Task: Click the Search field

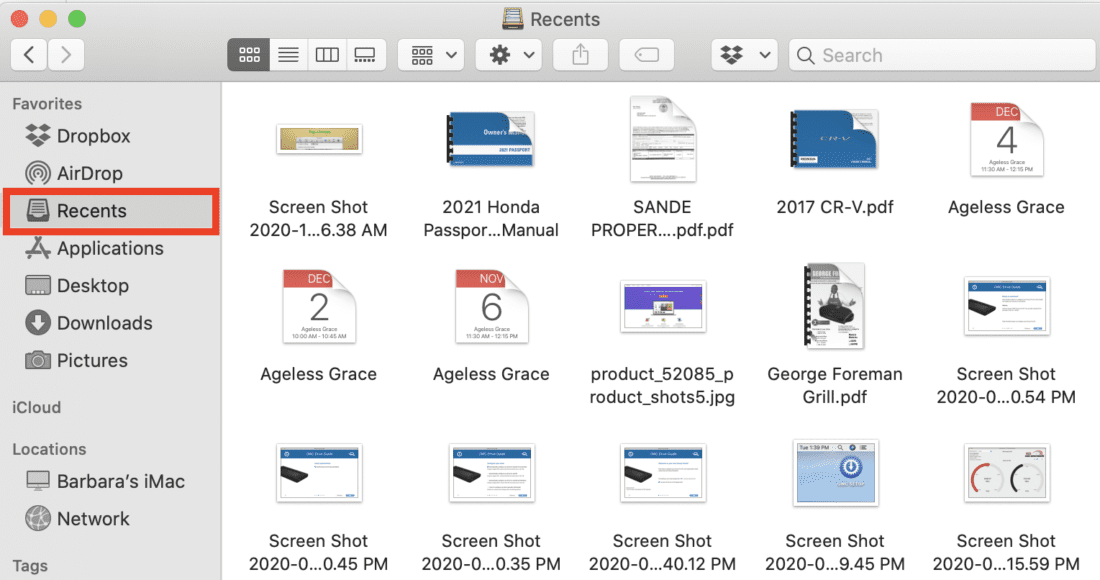Action: pos(942,55)
